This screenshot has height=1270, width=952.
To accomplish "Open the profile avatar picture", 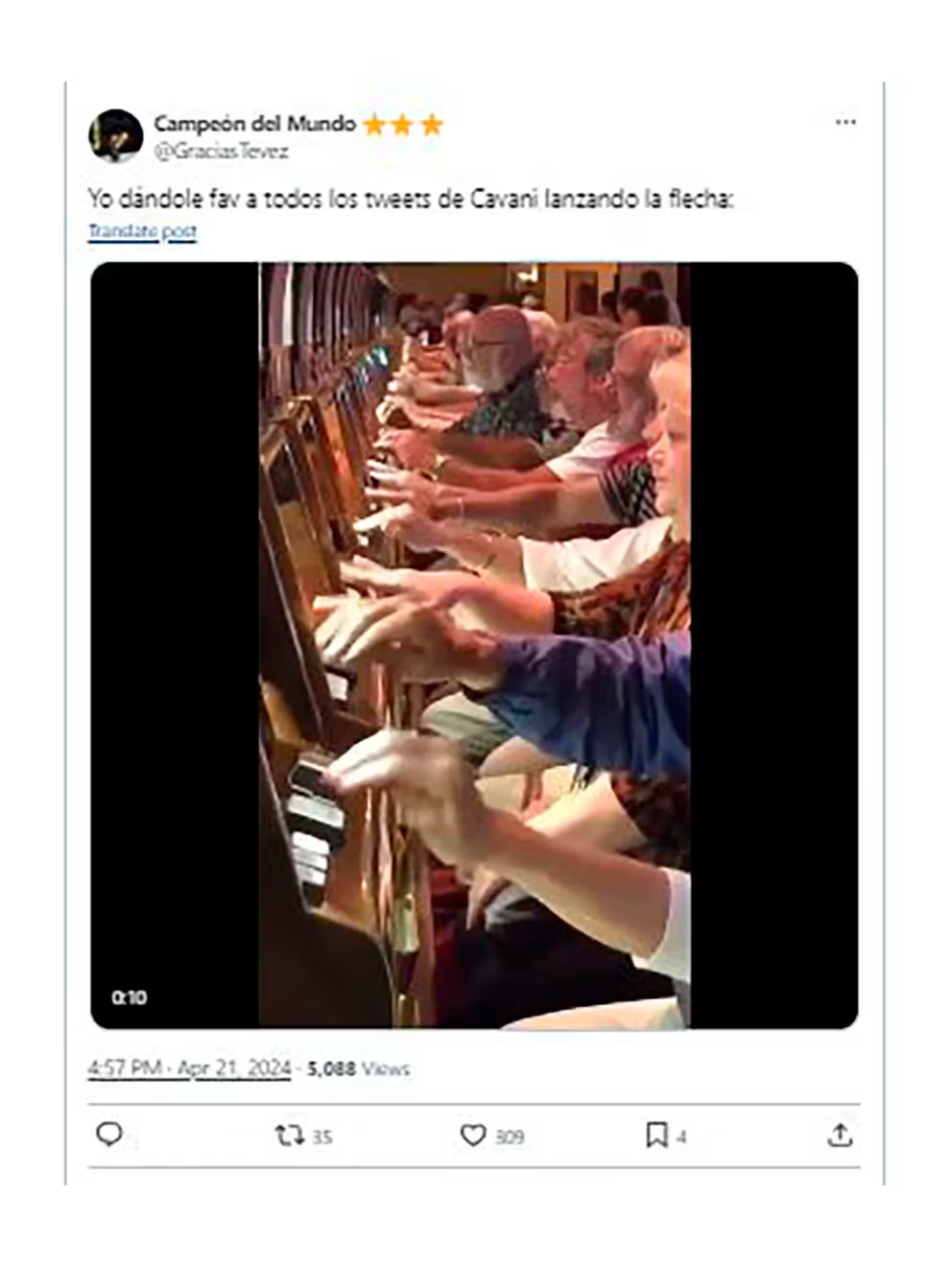I will pos(115,135).
